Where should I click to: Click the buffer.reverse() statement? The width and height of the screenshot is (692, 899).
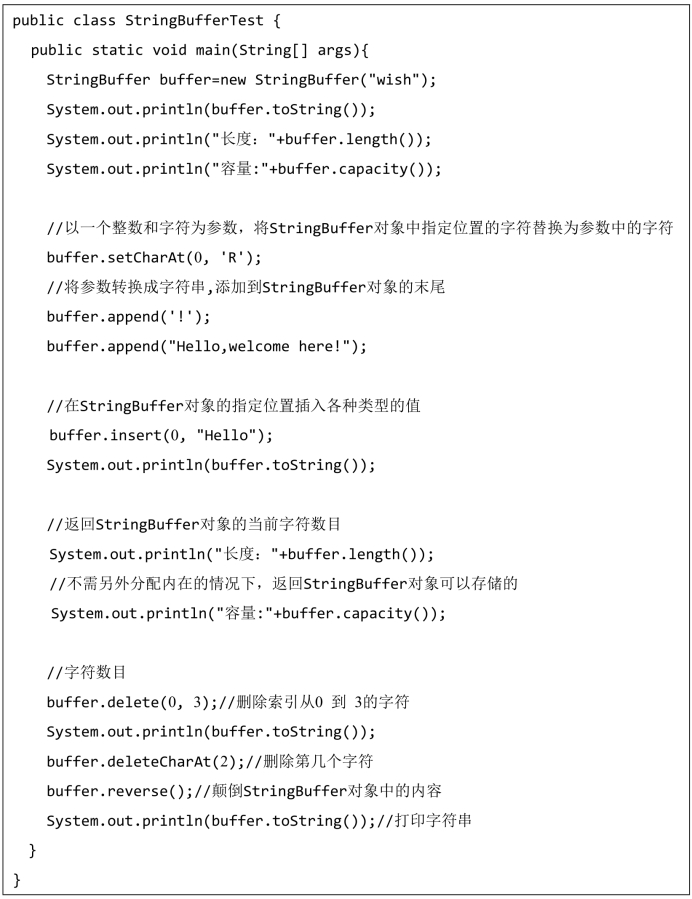pyautogui.click(x=120, y=792)
